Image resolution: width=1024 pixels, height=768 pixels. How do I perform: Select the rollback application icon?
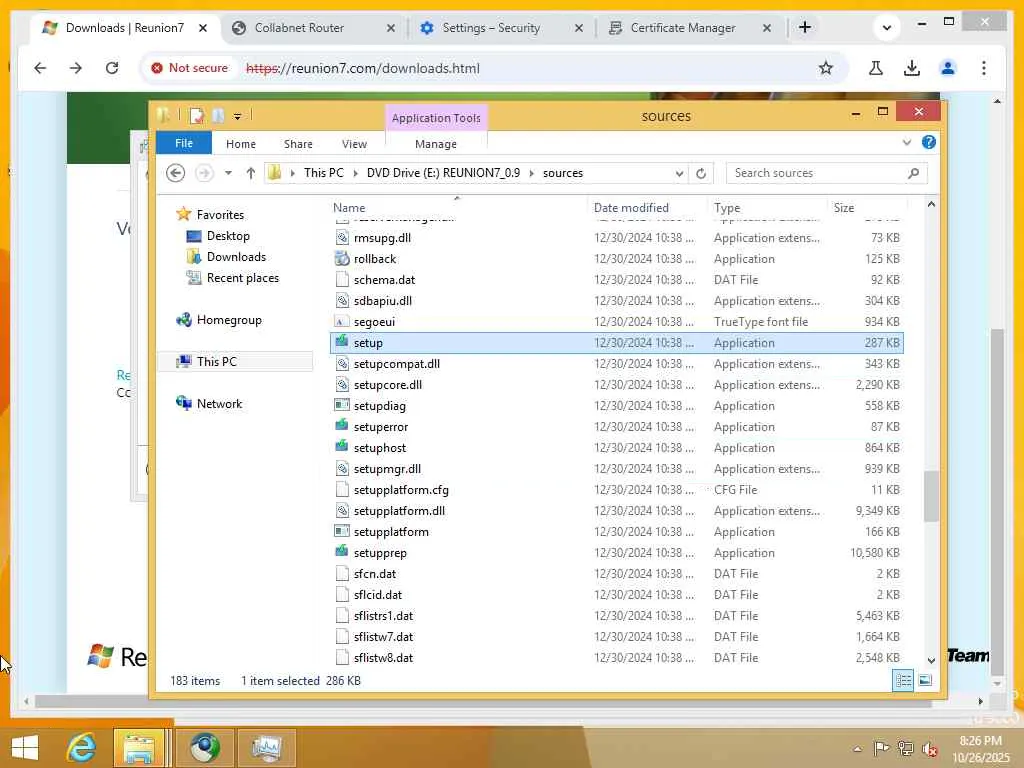(x=342, y=259)
